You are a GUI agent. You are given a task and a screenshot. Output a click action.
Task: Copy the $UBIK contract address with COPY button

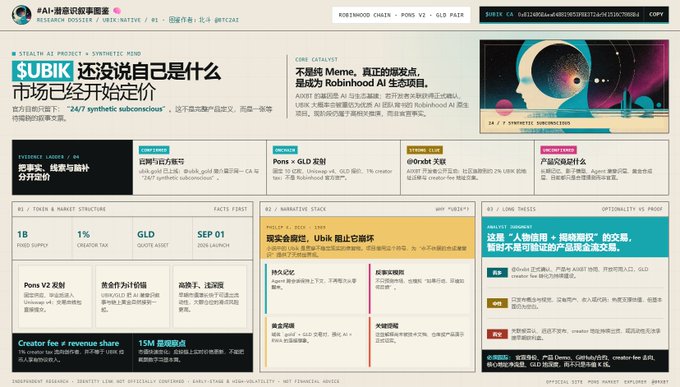click(x=656, y=14)
